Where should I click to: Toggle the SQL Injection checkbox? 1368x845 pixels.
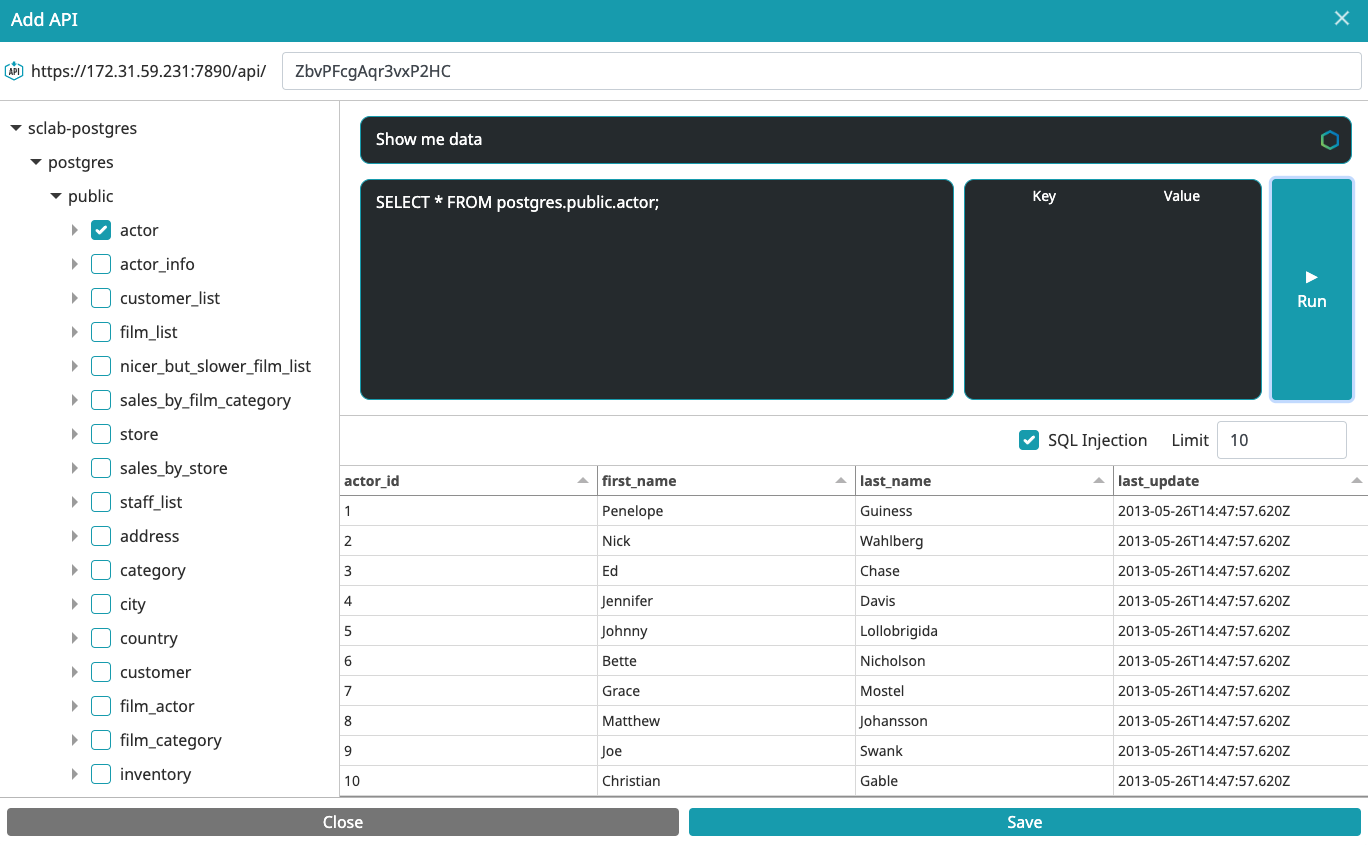(x=1029, y=440)
